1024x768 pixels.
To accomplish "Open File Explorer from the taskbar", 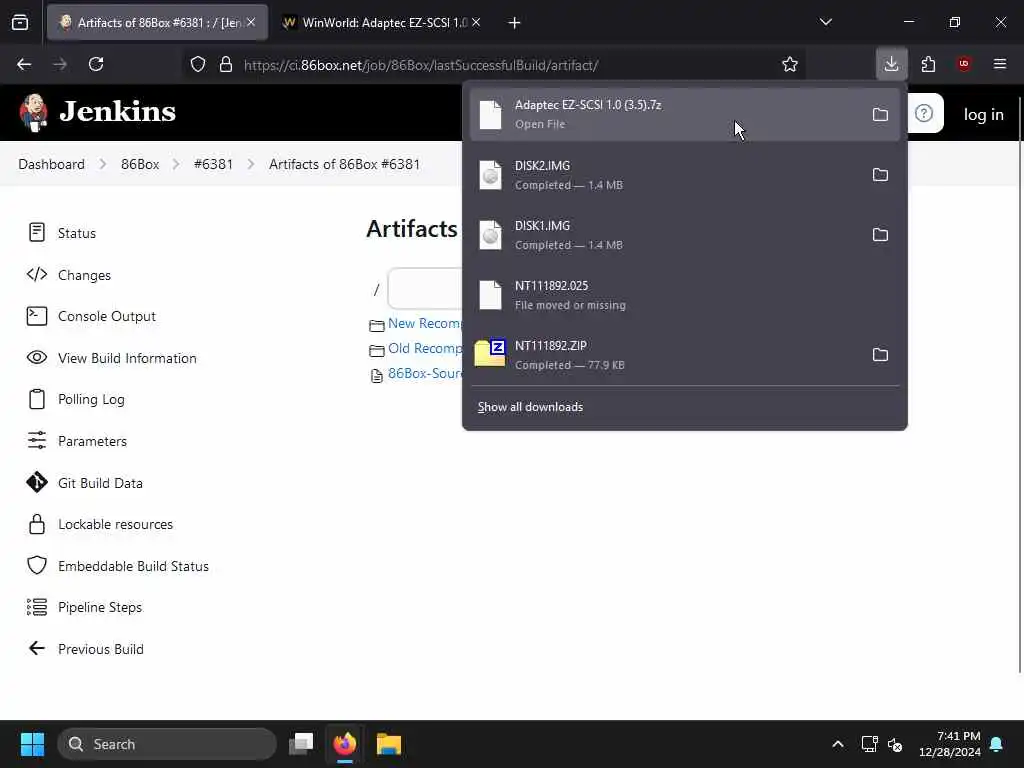I will (x=389, y=744).
